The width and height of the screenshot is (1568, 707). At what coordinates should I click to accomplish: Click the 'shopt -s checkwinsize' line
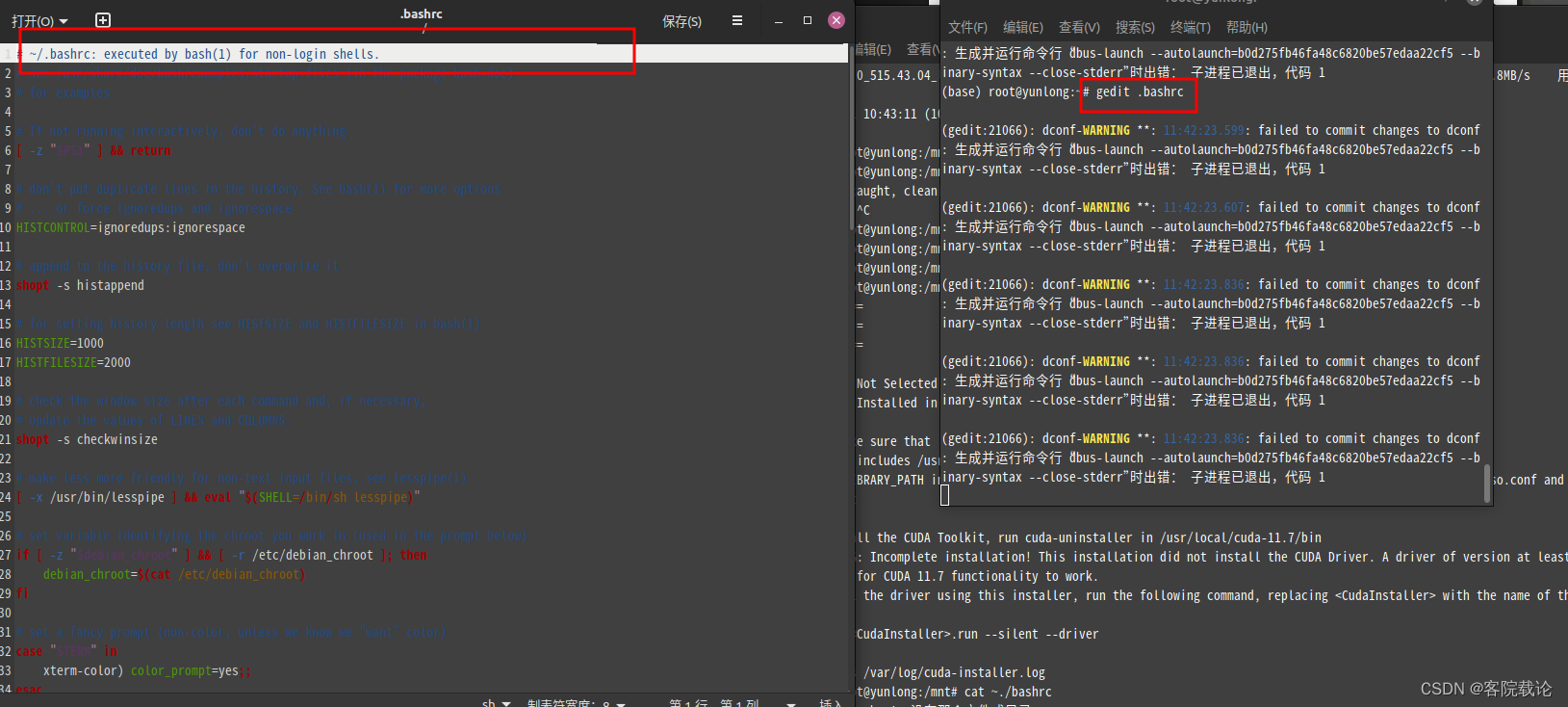[87, 439]
